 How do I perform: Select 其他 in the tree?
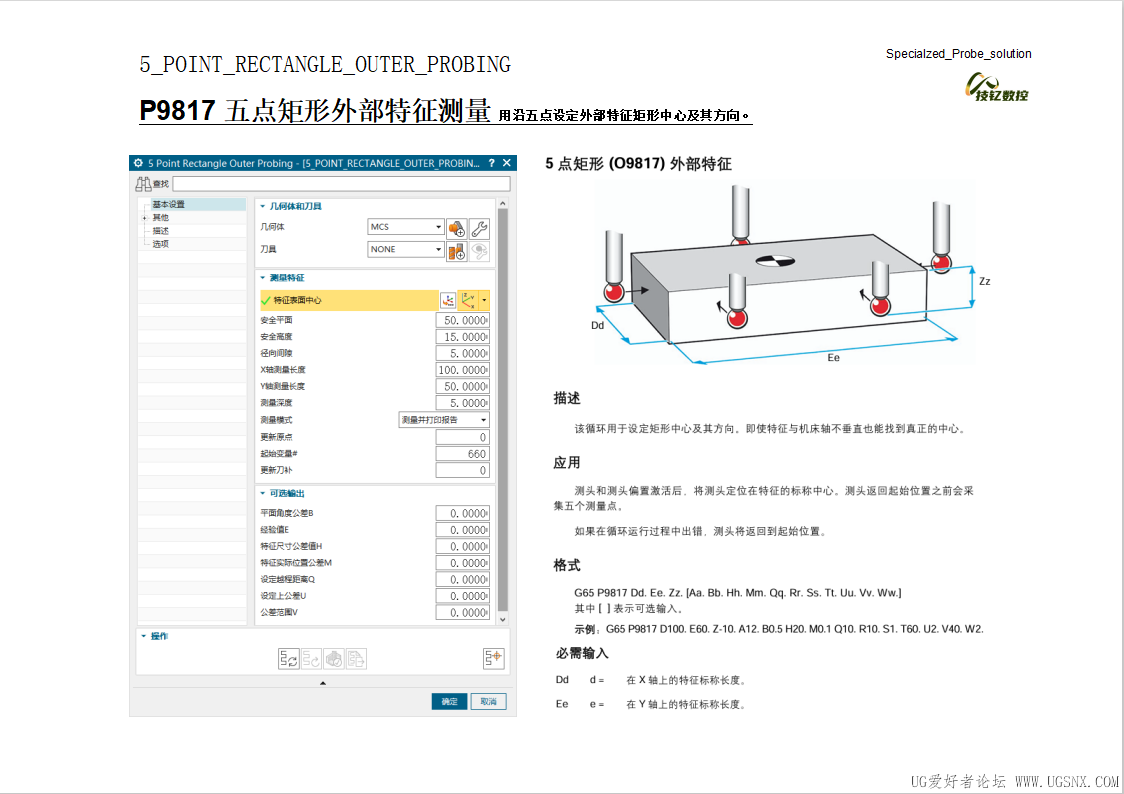[161, 218]
